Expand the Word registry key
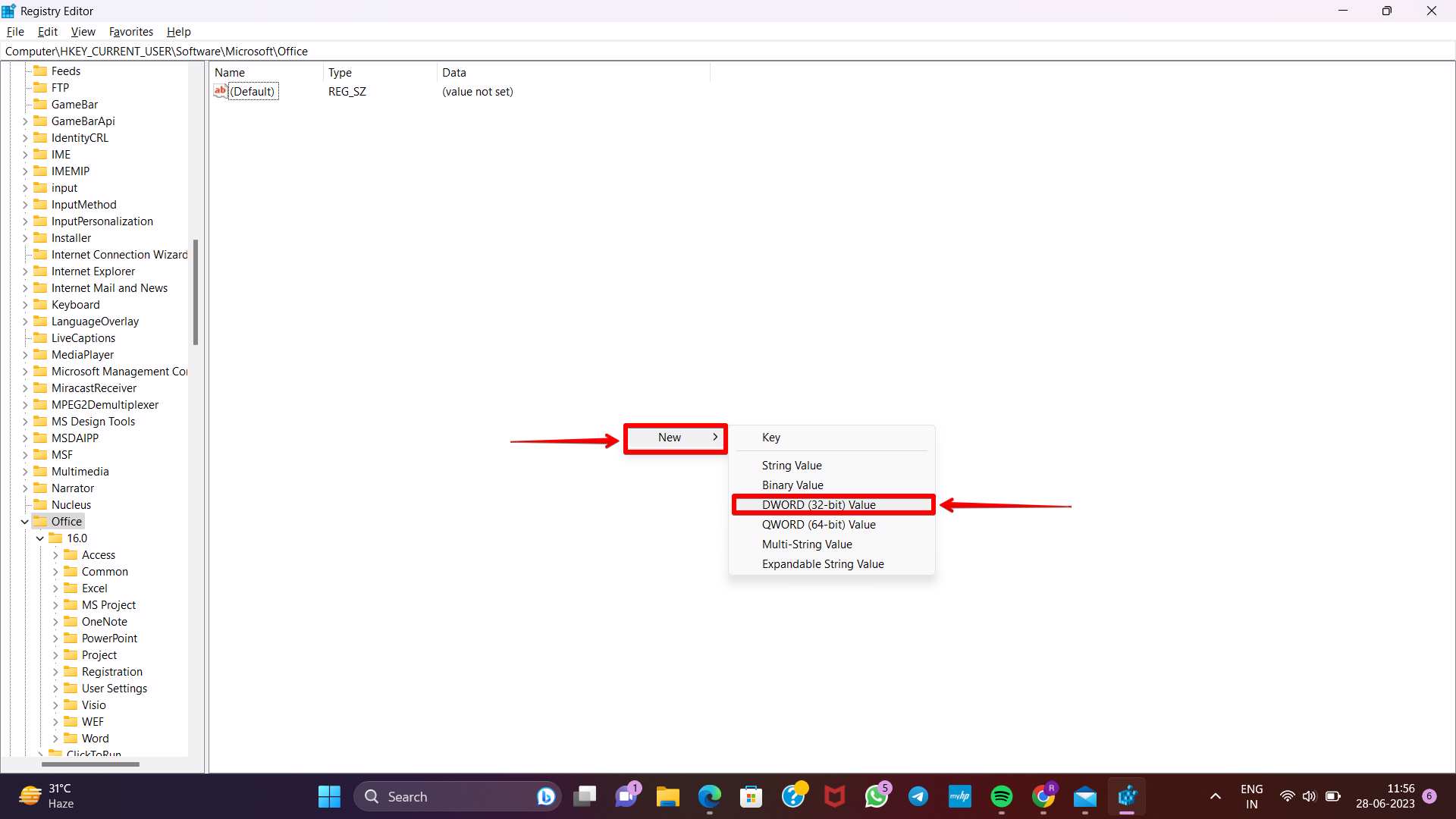 pos(56,738)
